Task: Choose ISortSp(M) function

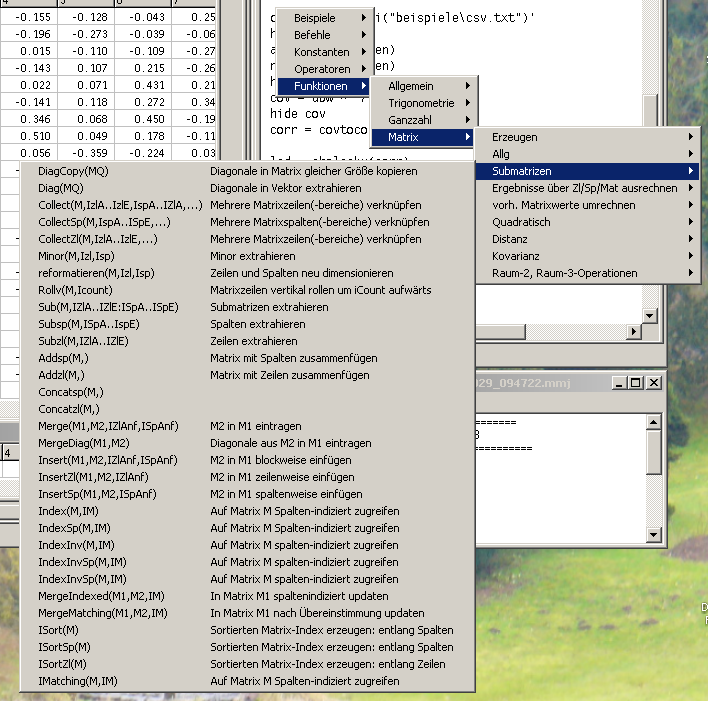Action: 247,647
